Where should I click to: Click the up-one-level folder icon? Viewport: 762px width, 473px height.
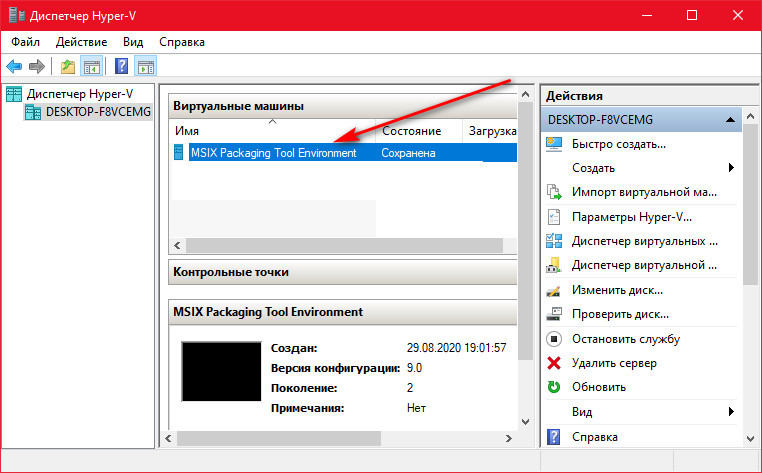[x=68, y=66]
